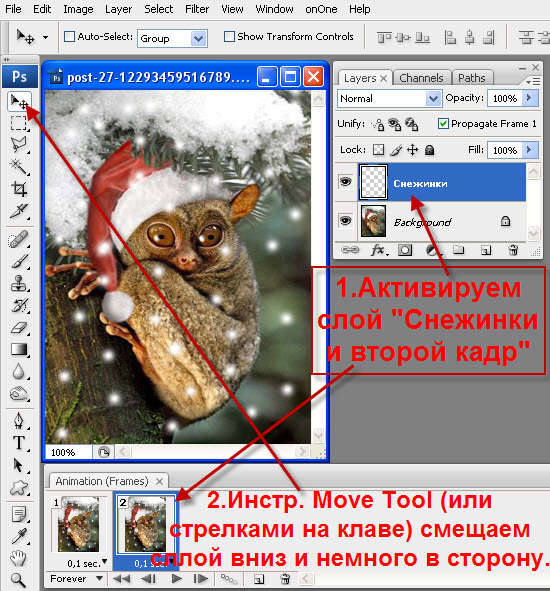The height and width of the screenshot is (591, 550).
Task: Select the Eraser tool
Action: tap(19, 327)
